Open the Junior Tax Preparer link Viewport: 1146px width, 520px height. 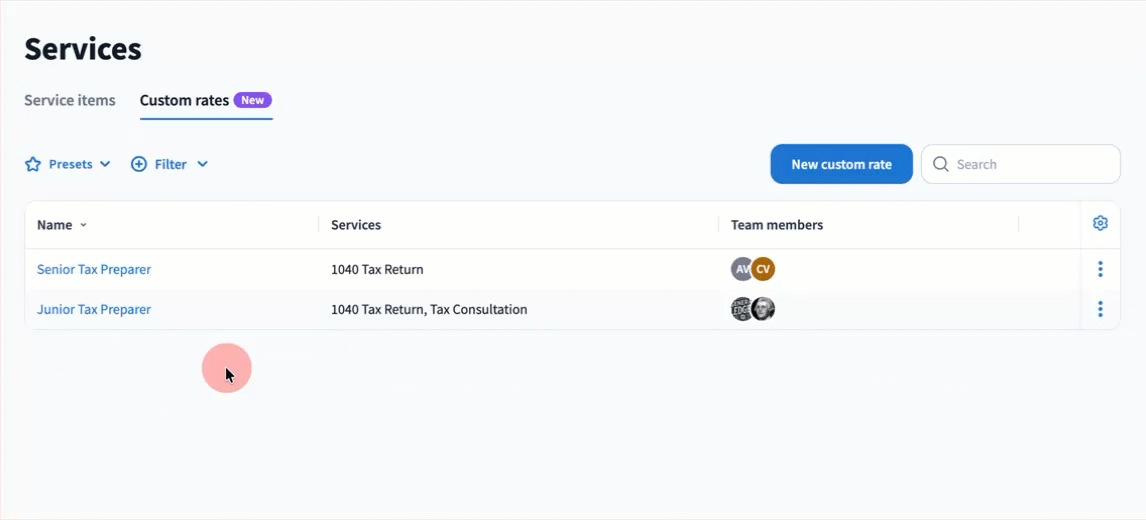[94, 309]
